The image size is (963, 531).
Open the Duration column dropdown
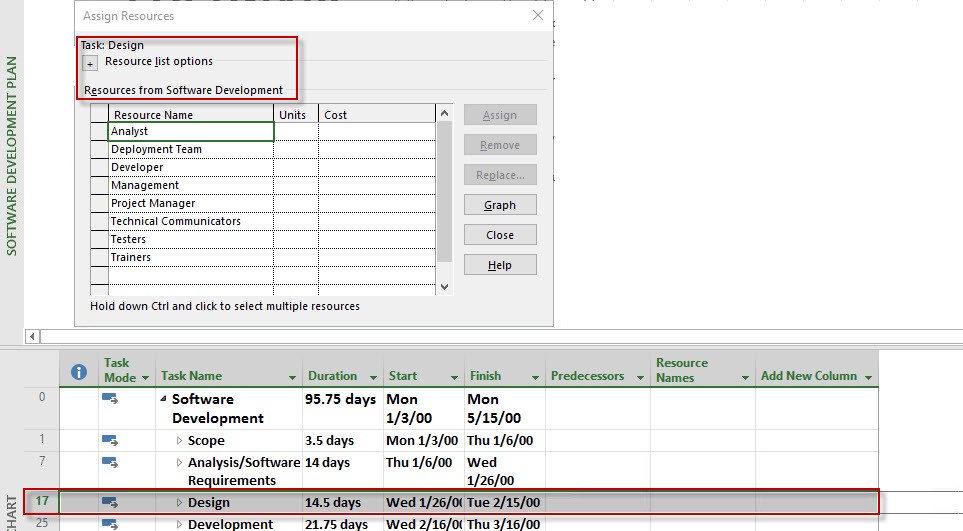coord(373,378)
